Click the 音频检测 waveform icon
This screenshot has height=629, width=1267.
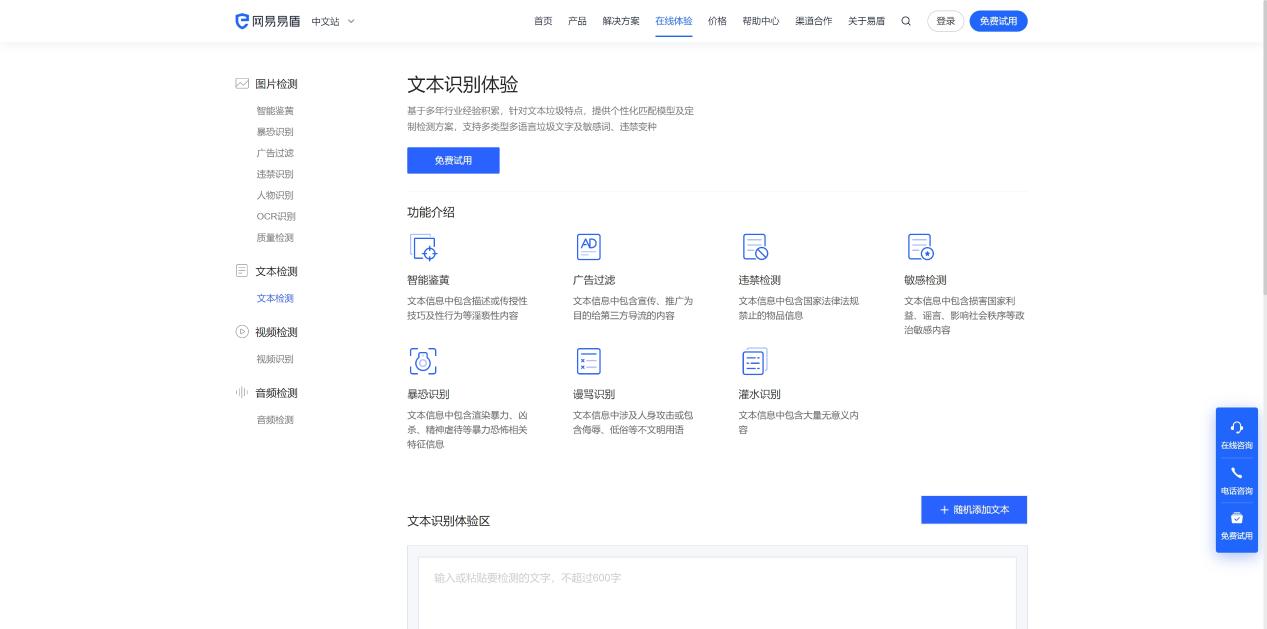(x=242, y=393)
